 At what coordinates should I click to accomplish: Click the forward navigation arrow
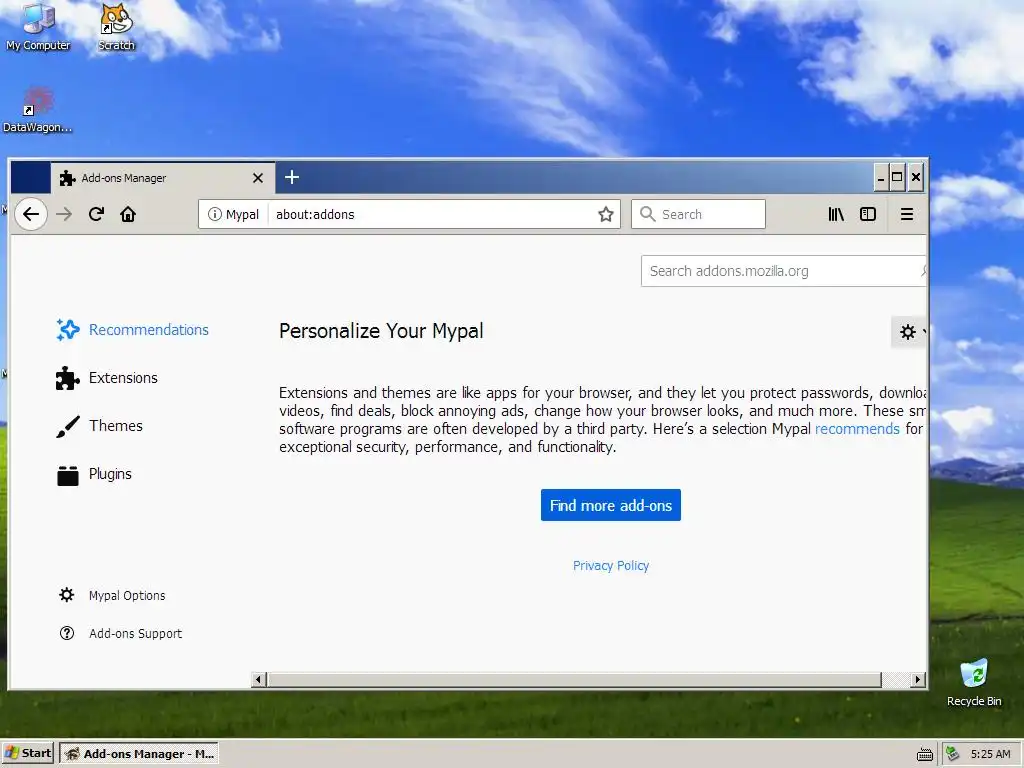(64, 214)
